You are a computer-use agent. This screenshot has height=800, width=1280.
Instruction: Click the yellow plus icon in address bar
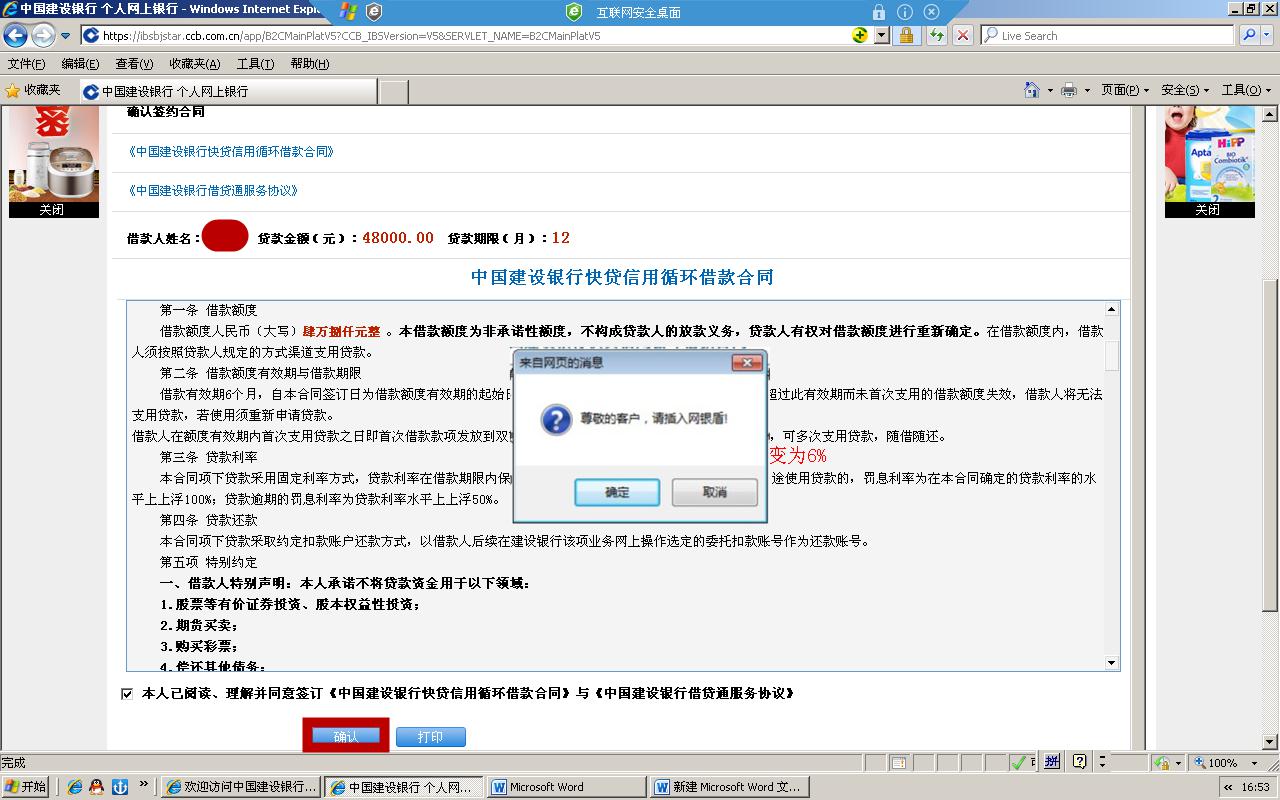click(x=860, y=35)
